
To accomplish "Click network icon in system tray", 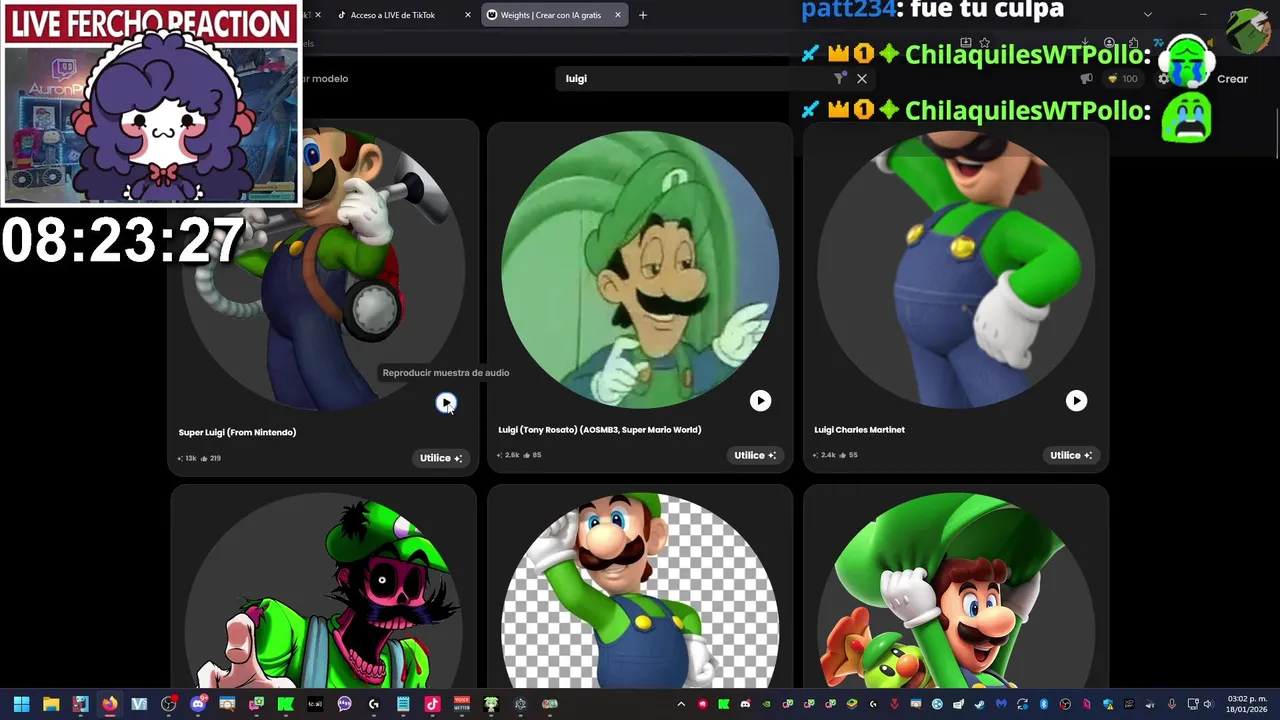I will click(1192, 704).
